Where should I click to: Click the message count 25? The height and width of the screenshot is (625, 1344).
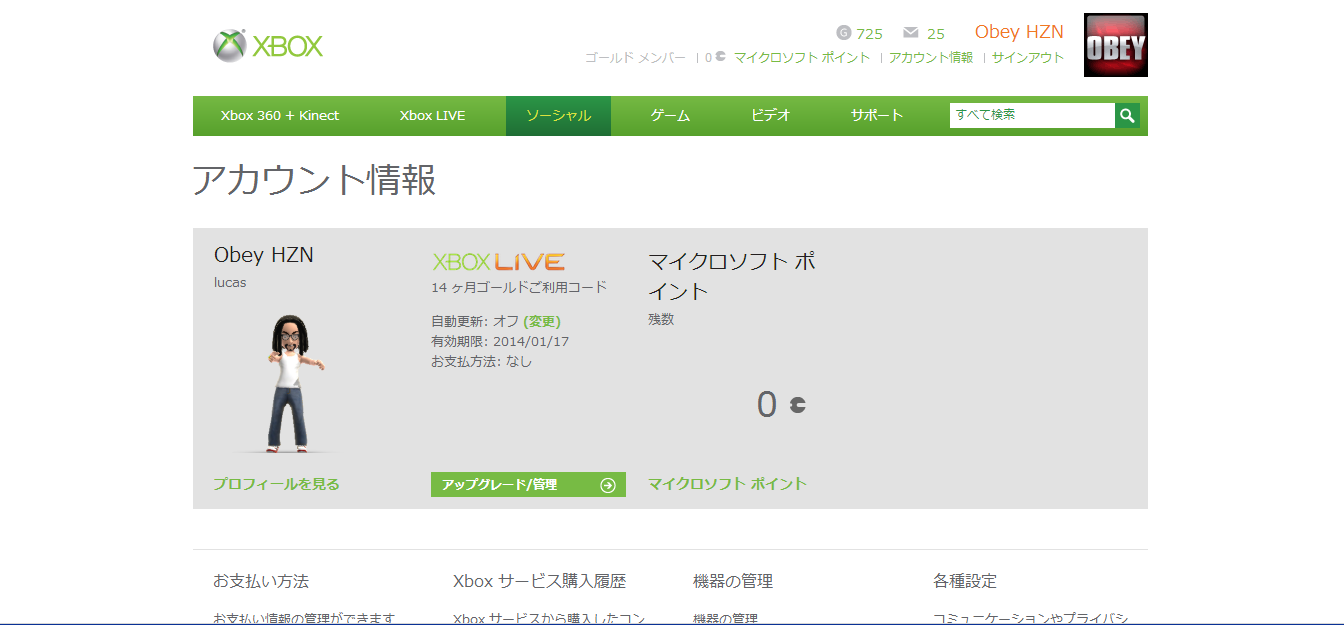pyautogui.click(x=936, y=34)
